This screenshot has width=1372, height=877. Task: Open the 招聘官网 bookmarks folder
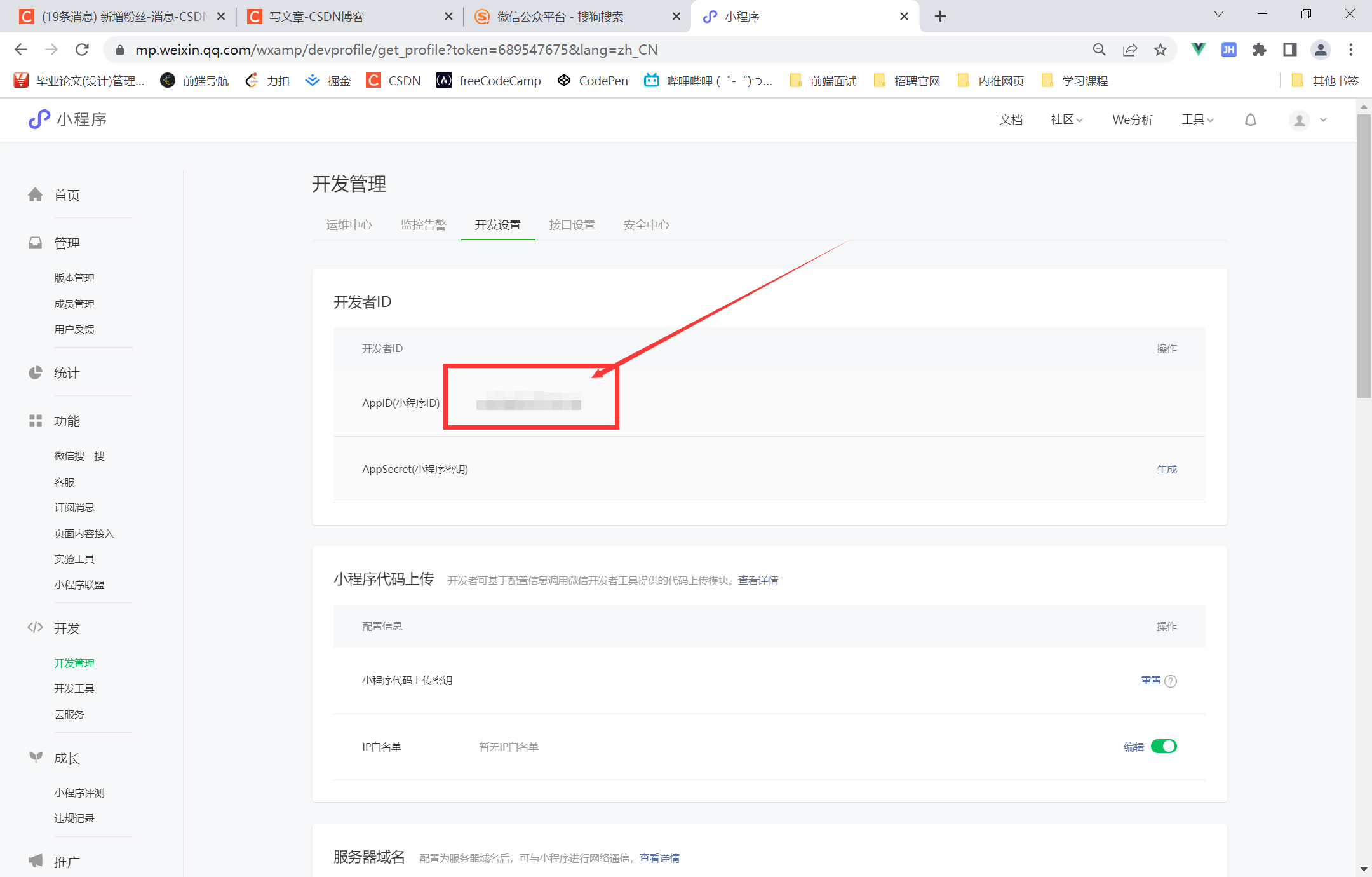907,81
